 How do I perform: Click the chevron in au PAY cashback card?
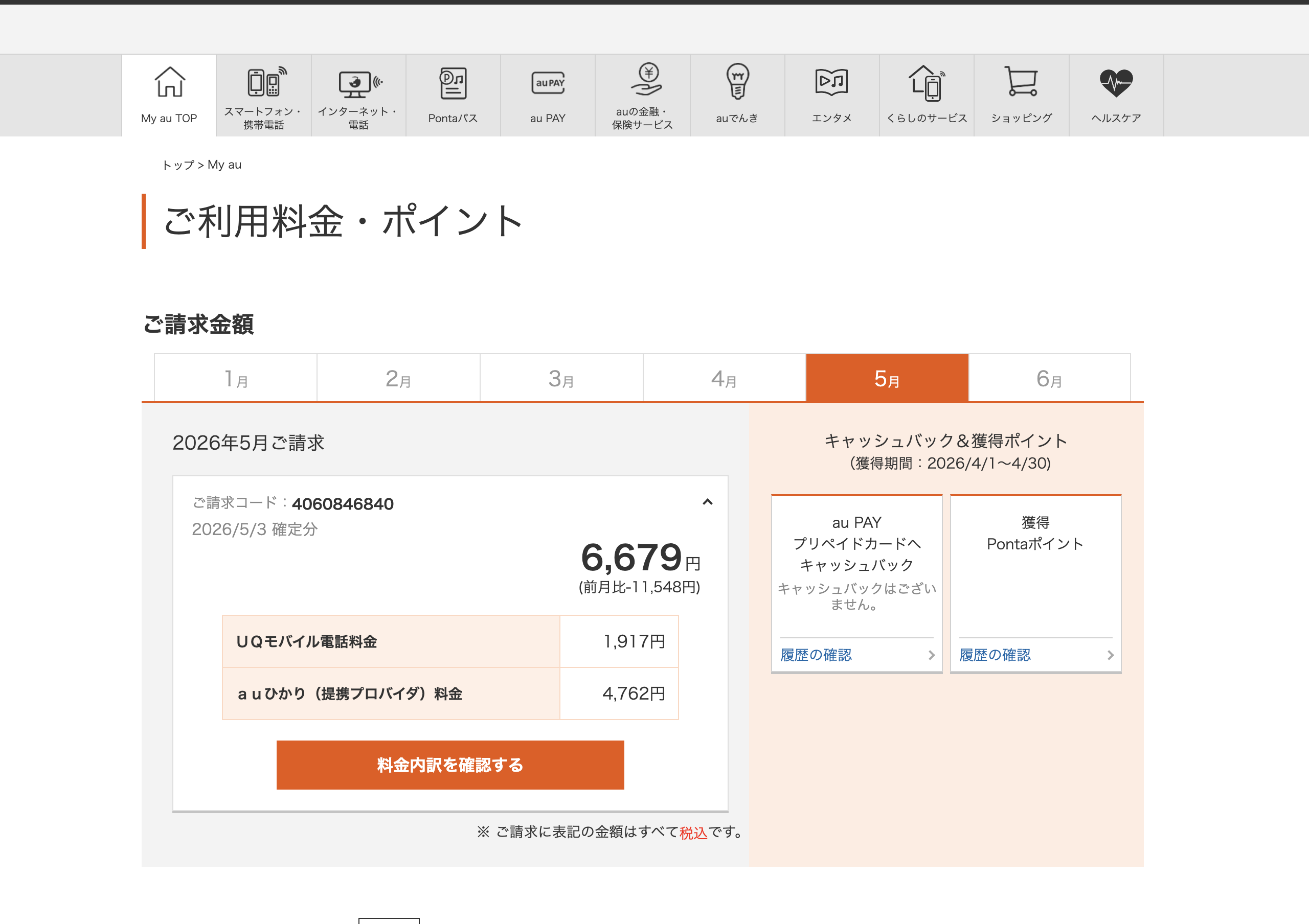[932, 655]
